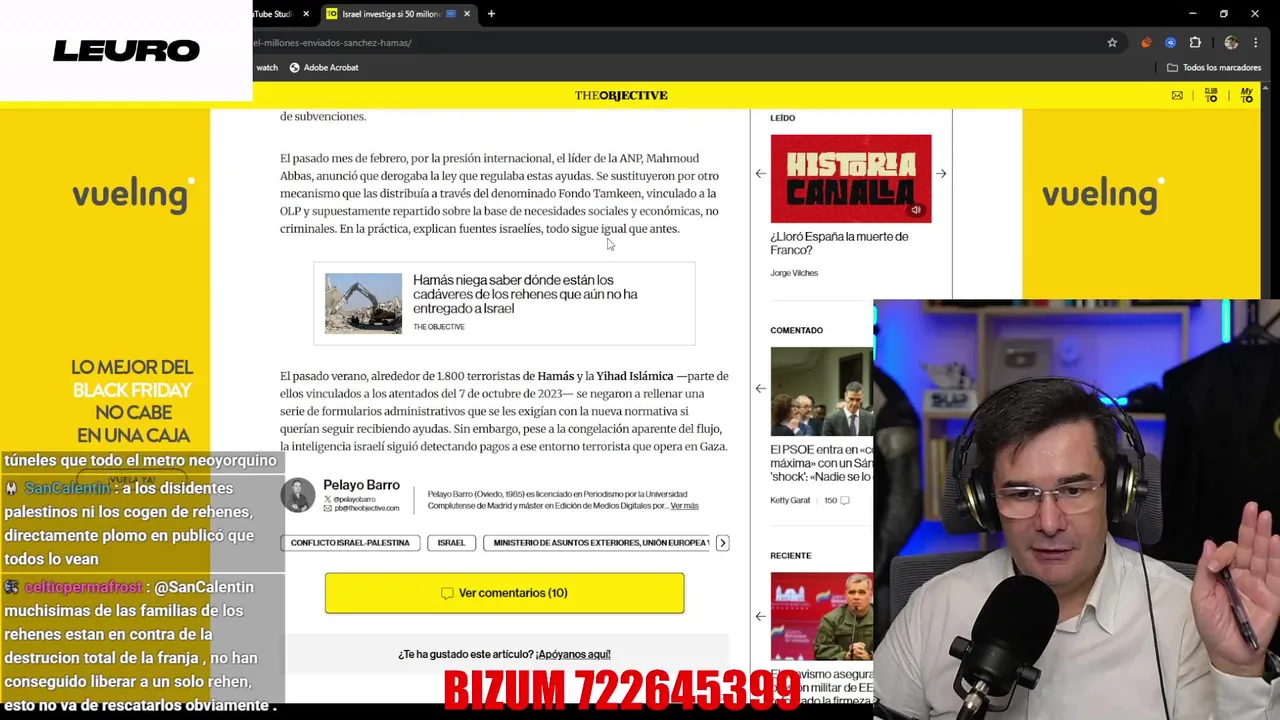Read Hamás niega saber dónde están article
The width and height of the screenshot is (1280, 720).
tap(525, 294)
